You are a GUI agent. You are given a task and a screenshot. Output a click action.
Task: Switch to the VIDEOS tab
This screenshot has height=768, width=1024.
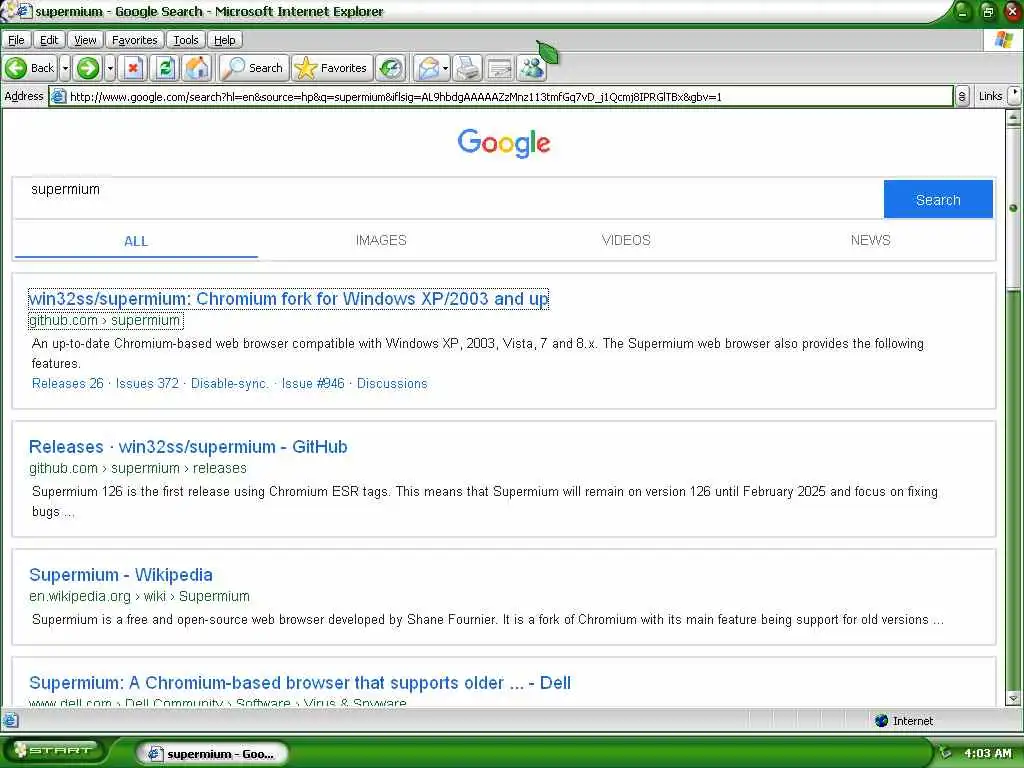(626, 240)
